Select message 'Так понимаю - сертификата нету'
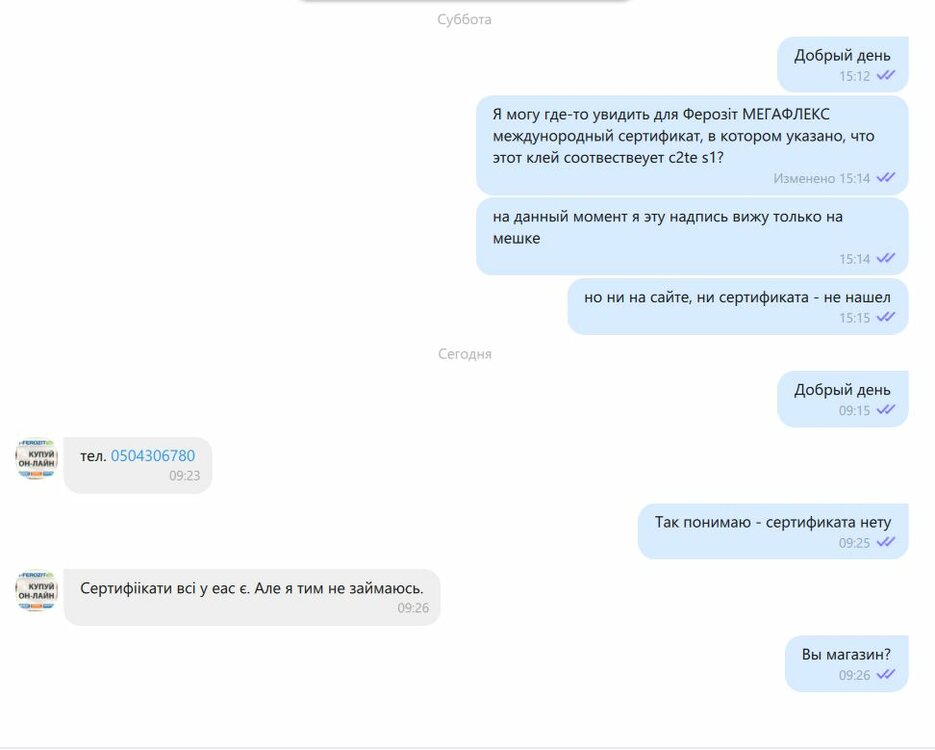 pyautogui.click(x=773, y=531)
